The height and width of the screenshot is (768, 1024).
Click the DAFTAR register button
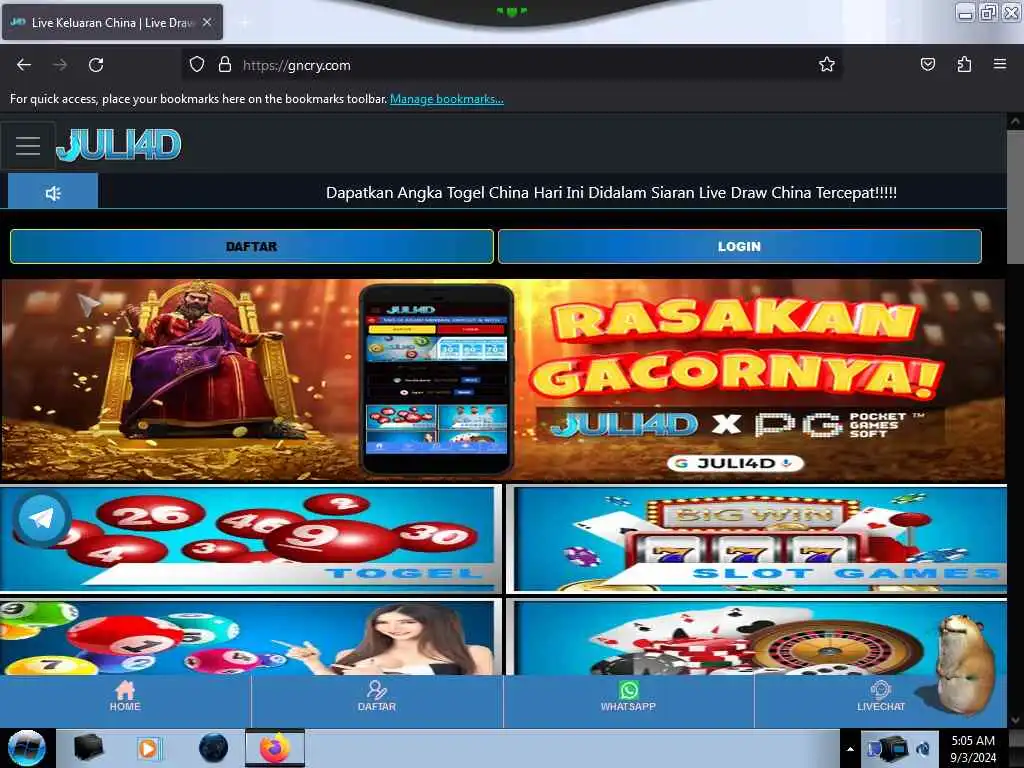(x=251, y=246)
